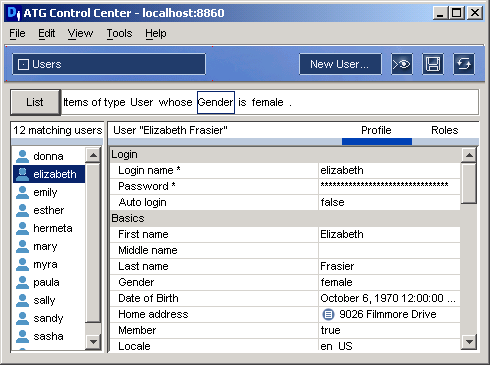Click paula's user icon

coord(22,282)
